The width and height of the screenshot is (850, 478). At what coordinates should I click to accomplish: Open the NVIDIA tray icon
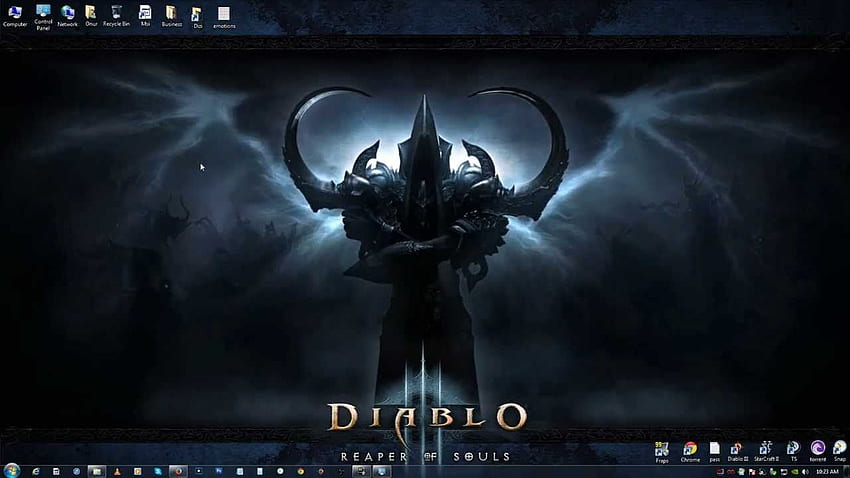795,472
